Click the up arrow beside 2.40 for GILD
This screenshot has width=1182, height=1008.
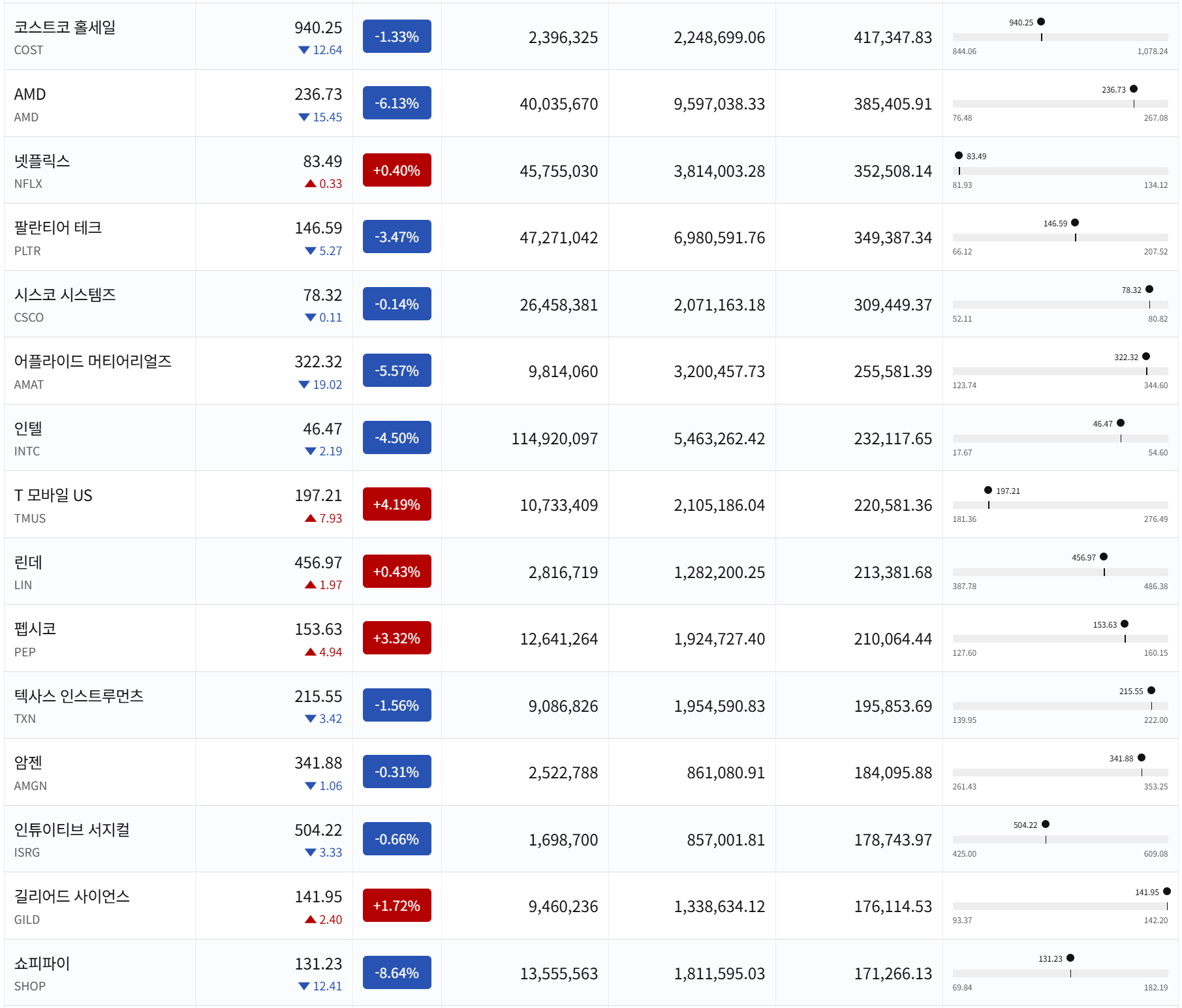(310, 920)
